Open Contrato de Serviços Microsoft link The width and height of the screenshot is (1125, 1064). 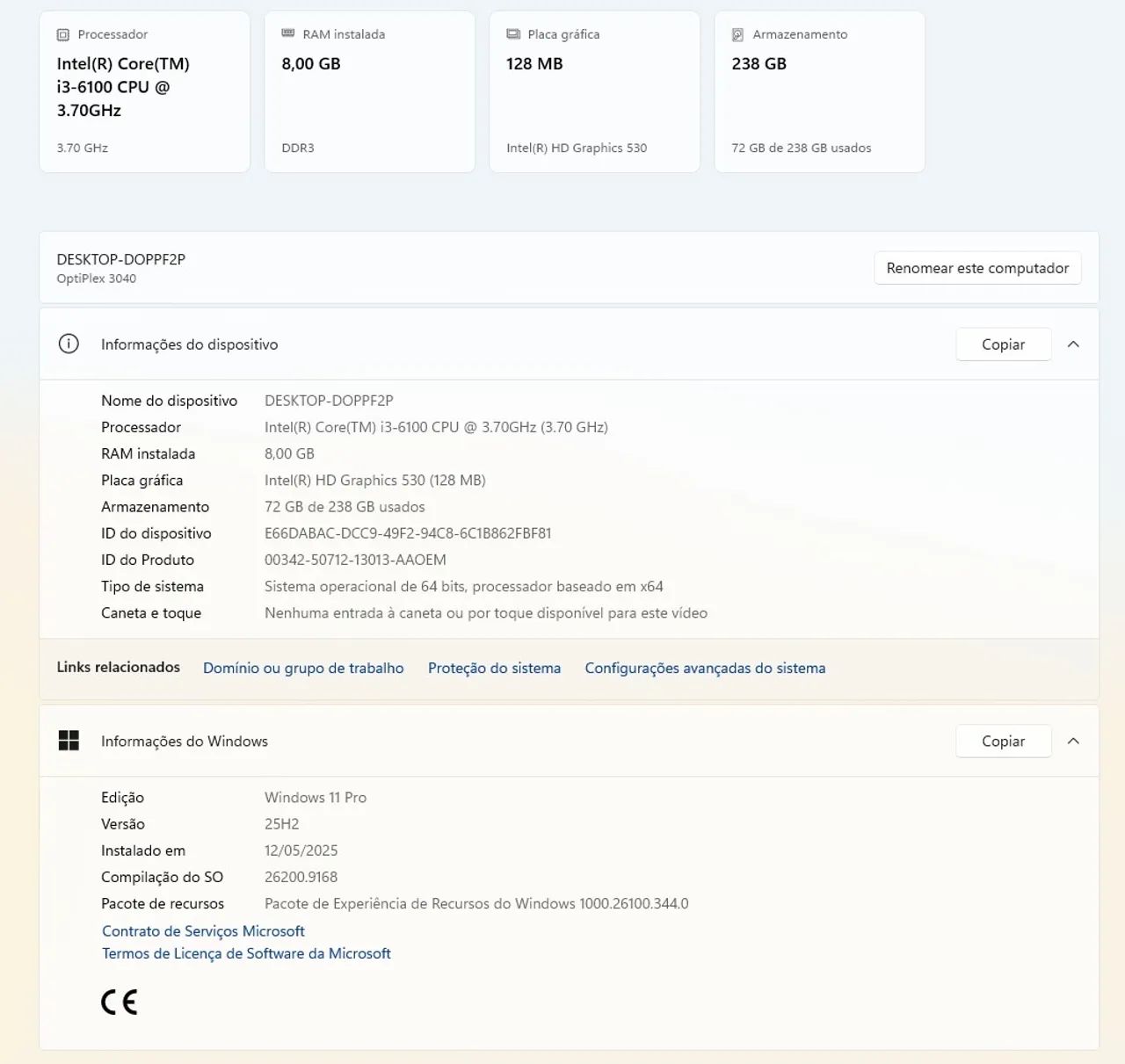(203, 931)
